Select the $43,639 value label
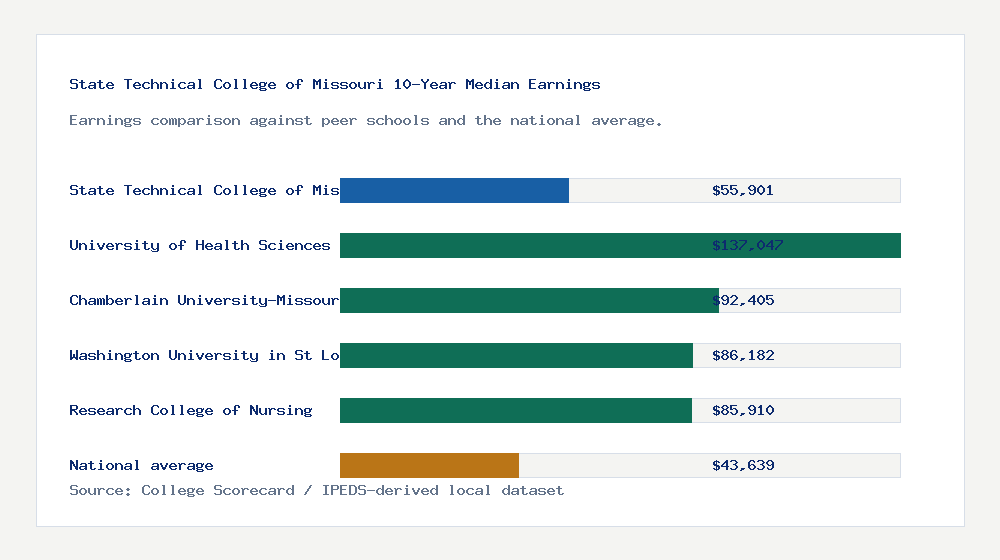The width and height of the screenshot is (1000, 560). [x=743, y=465]
